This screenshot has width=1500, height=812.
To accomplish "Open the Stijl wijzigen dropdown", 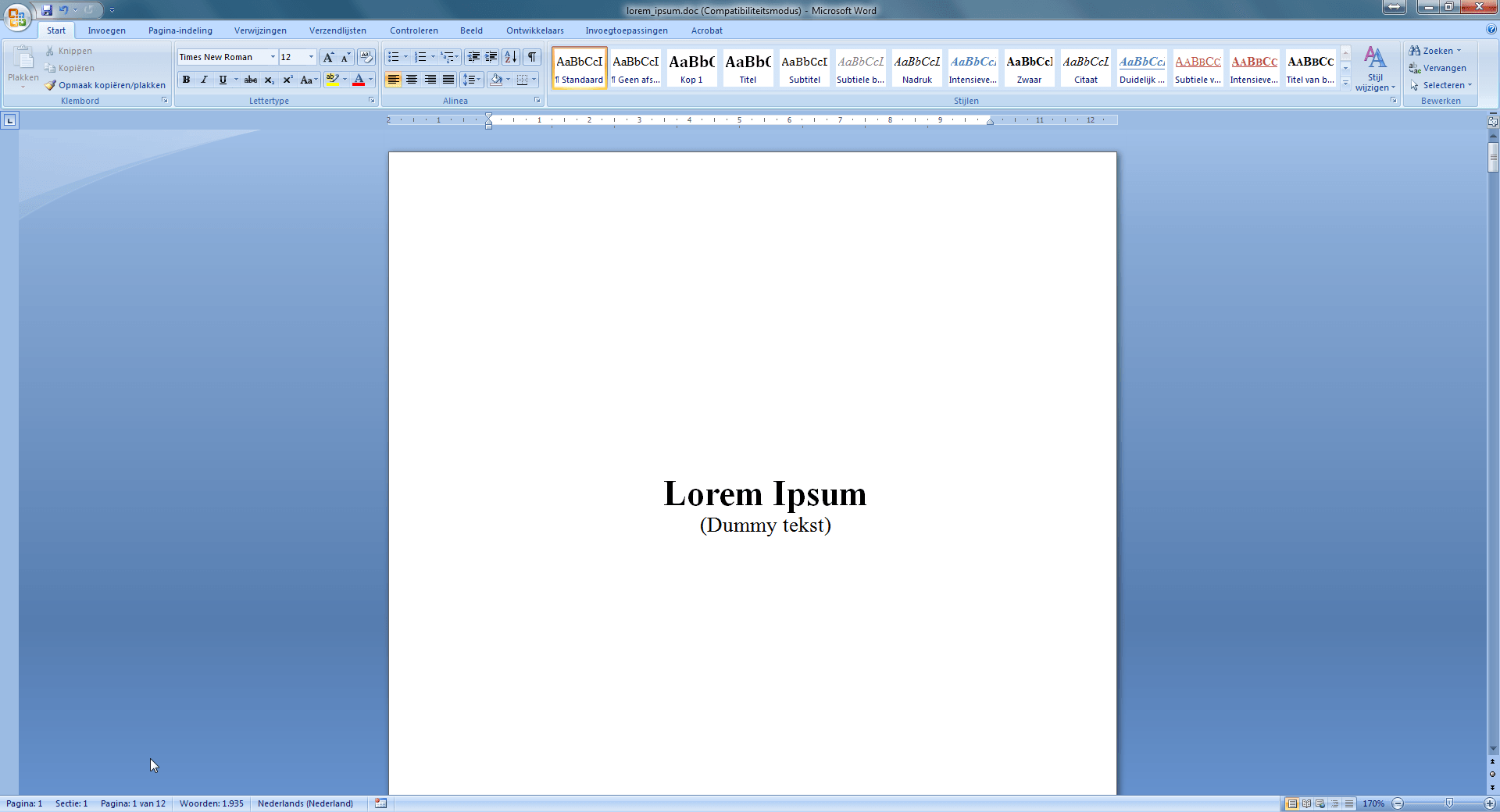I will [1376, 69].
